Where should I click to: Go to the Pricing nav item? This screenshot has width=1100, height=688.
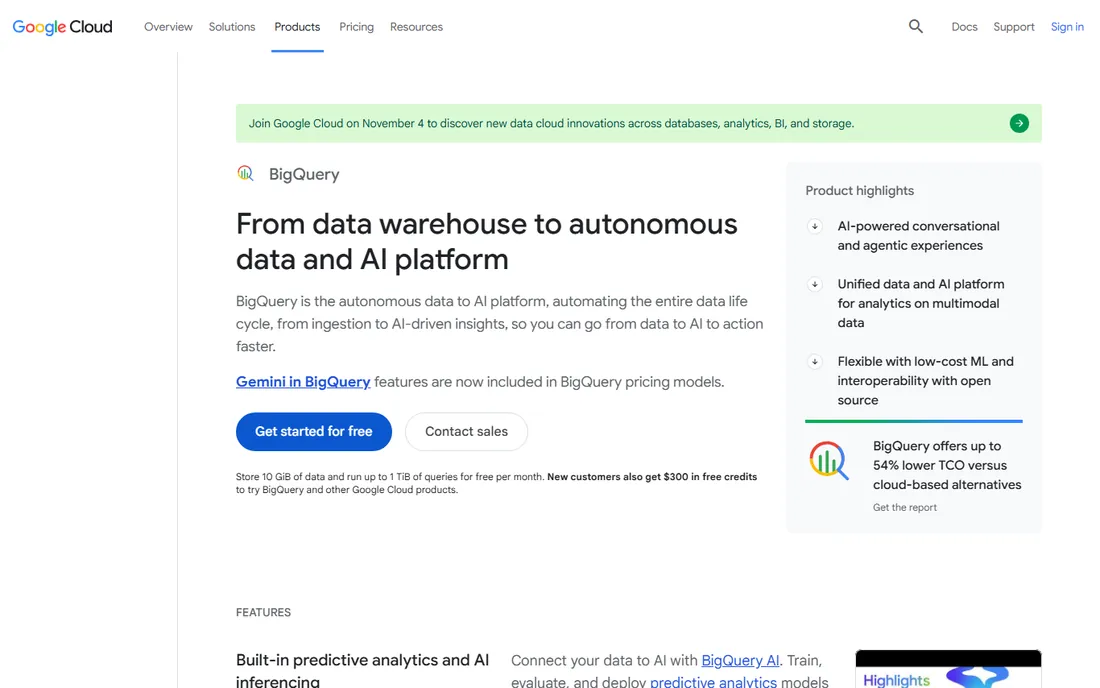tap(356, 27)
